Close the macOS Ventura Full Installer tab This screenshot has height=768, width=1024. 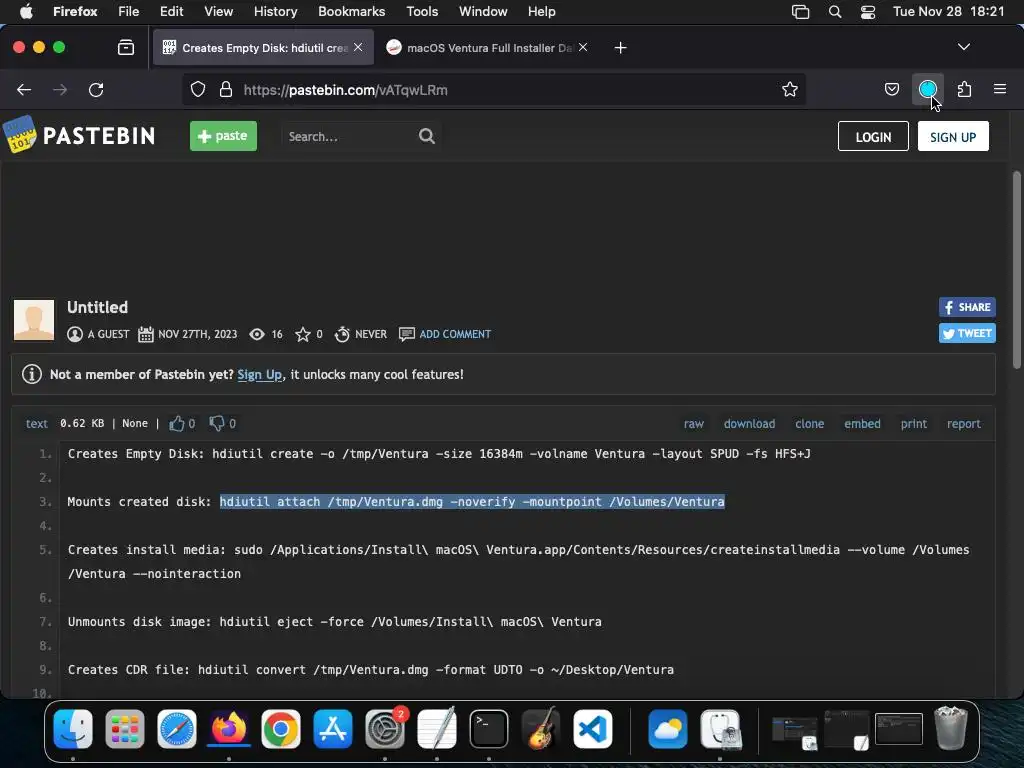(x=583, y=47)
